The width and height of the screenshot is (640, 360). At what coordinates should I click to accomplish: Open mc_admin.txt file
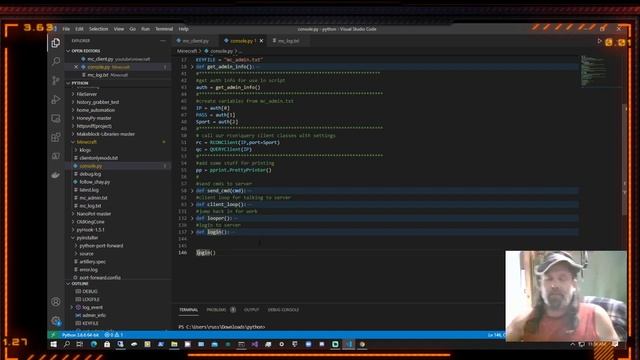tap(93, 198)
